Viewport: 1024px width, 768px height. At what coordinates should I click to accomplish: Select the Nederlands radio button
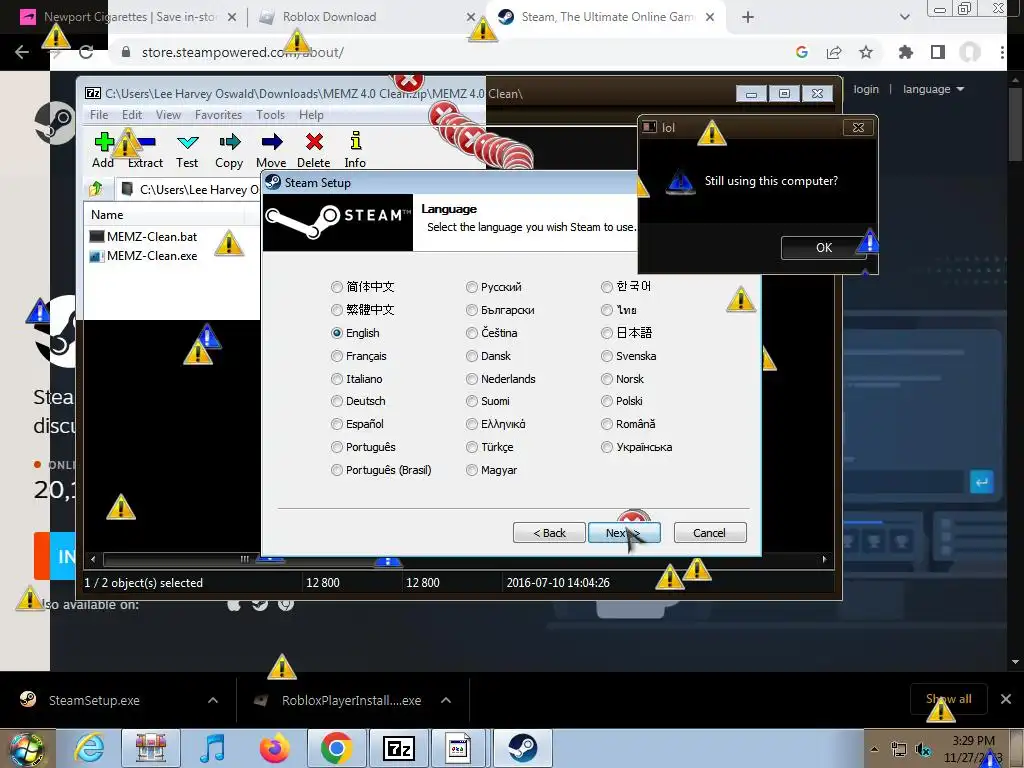click(472, 379)
